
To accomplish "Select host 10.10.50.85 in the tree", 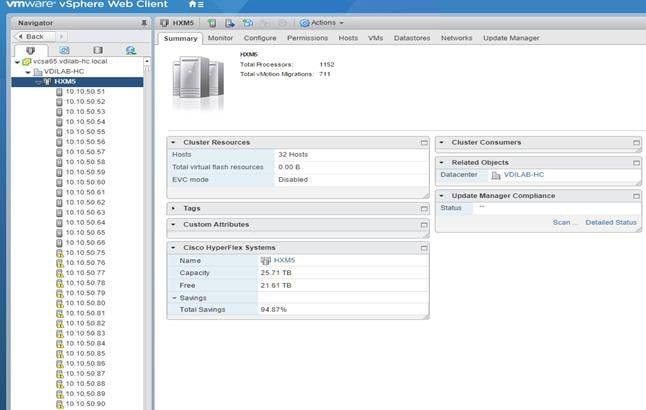I will [x=85, y=354].
